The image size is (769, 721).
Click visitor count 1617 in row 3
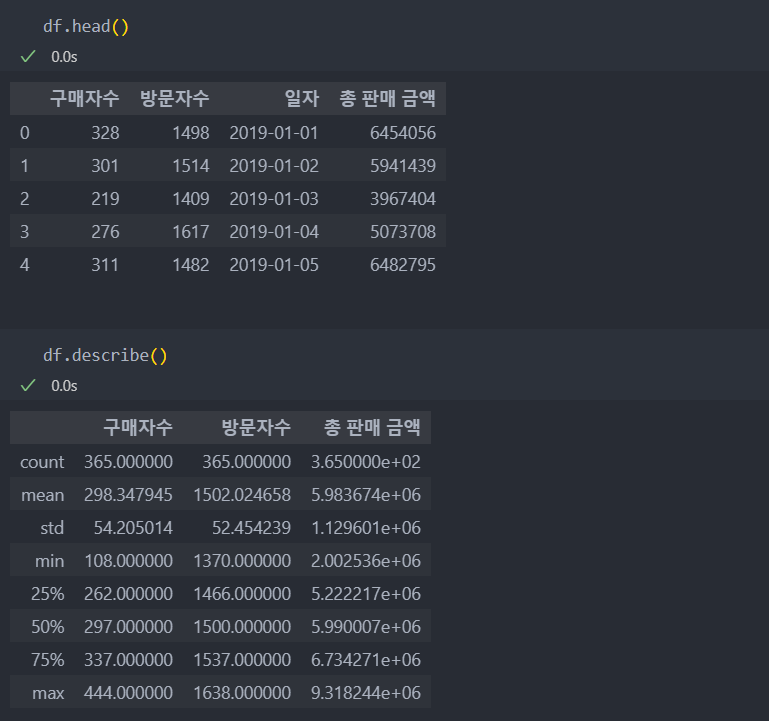click(x=191, y=232)
